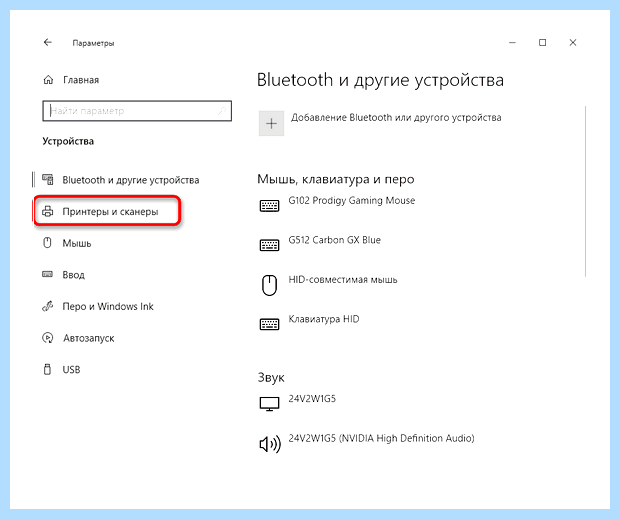Select the 24V2W1G5 monitor entry
This screenshot has height=519, width=620.
(x=312, y=398)
